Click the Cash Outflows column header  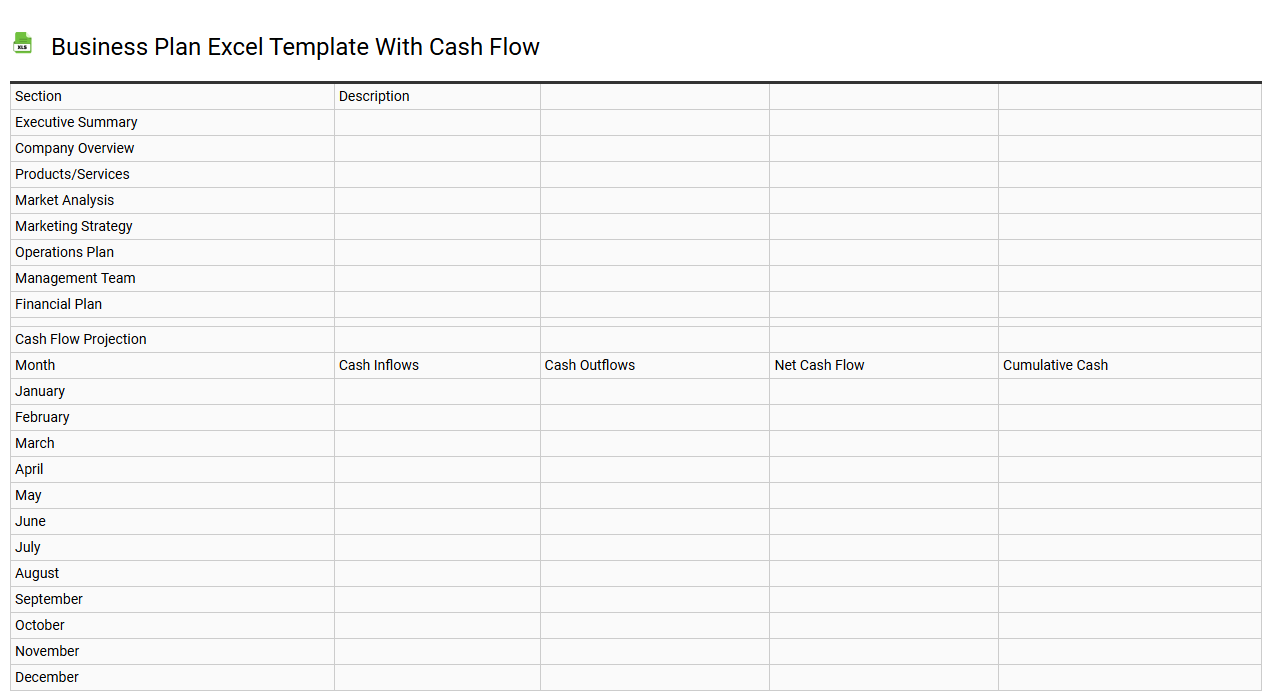coord(590,365)
